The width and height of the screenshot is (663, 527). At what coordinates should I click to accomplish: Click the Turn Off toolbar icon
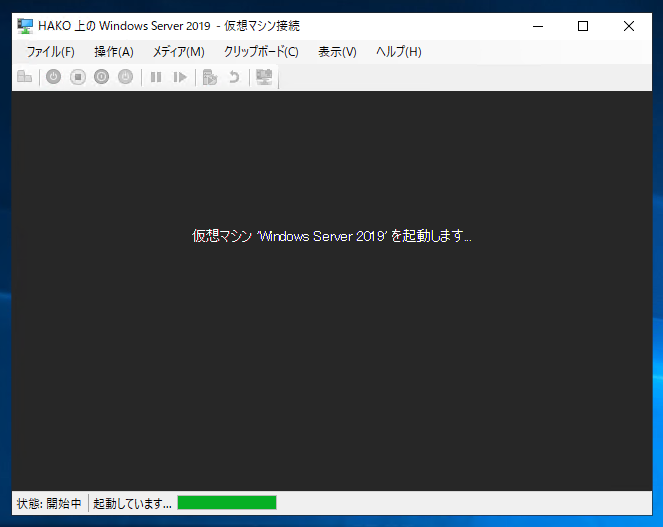point(78,77)
